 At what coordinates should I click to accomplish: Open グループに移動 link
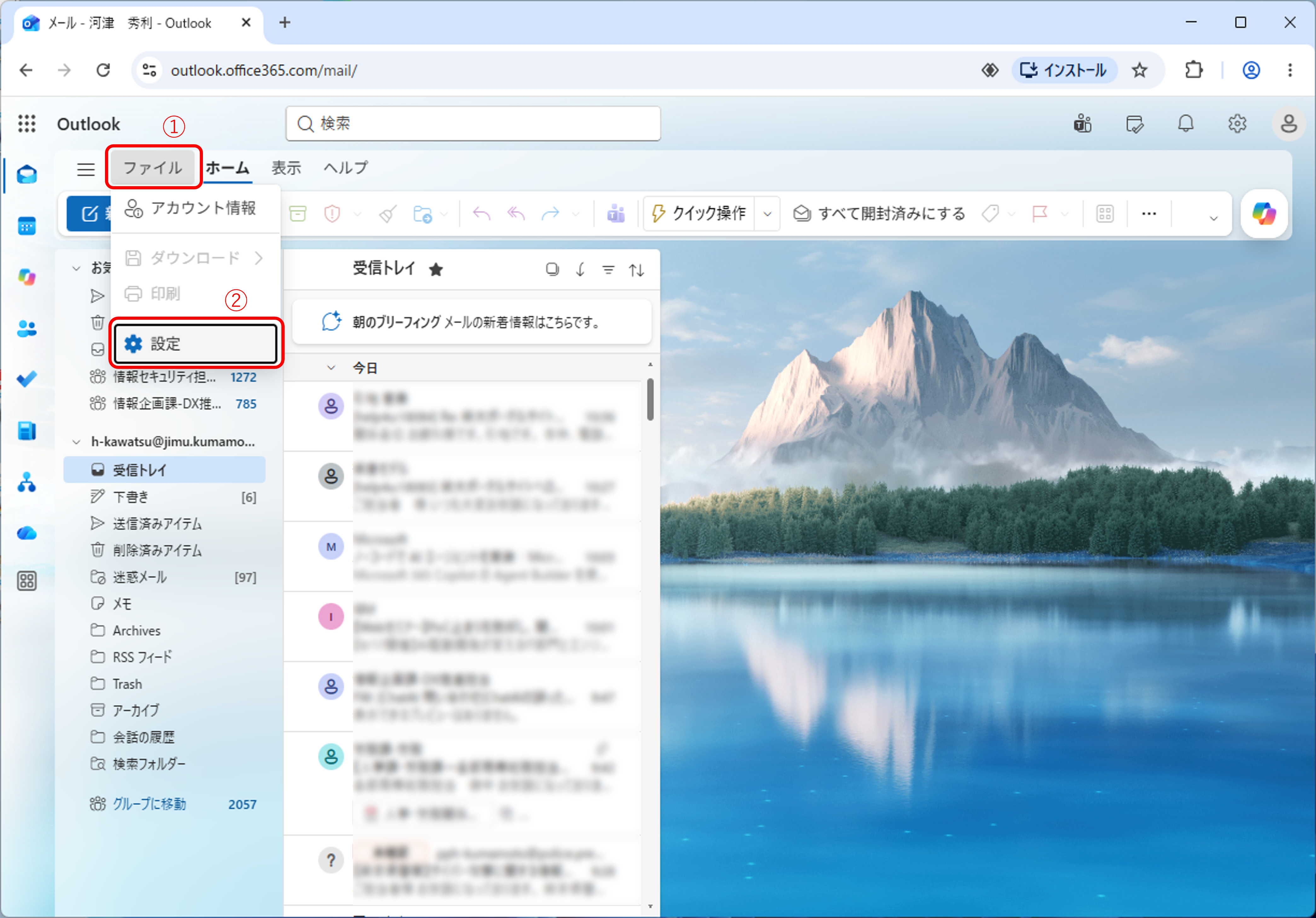click(x=149, y=804)
